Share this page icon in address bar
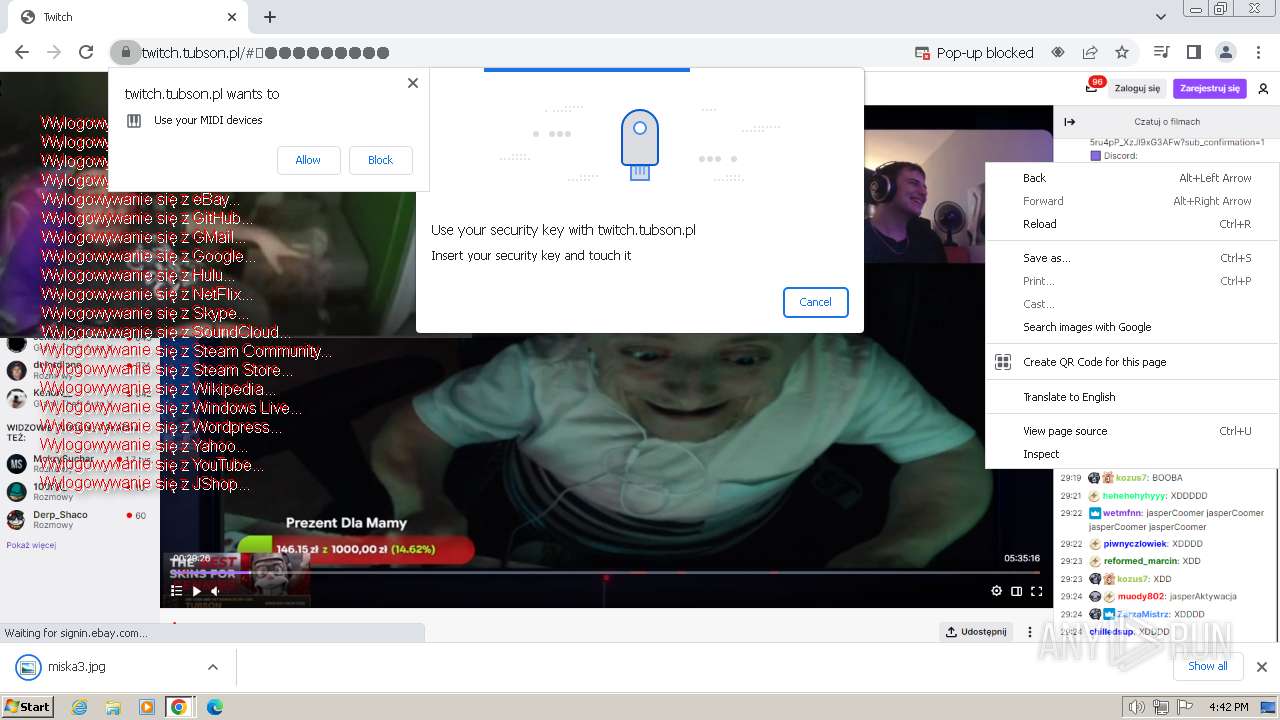1280x720 pixels. pyautogui.click(x=1090, y=52)
